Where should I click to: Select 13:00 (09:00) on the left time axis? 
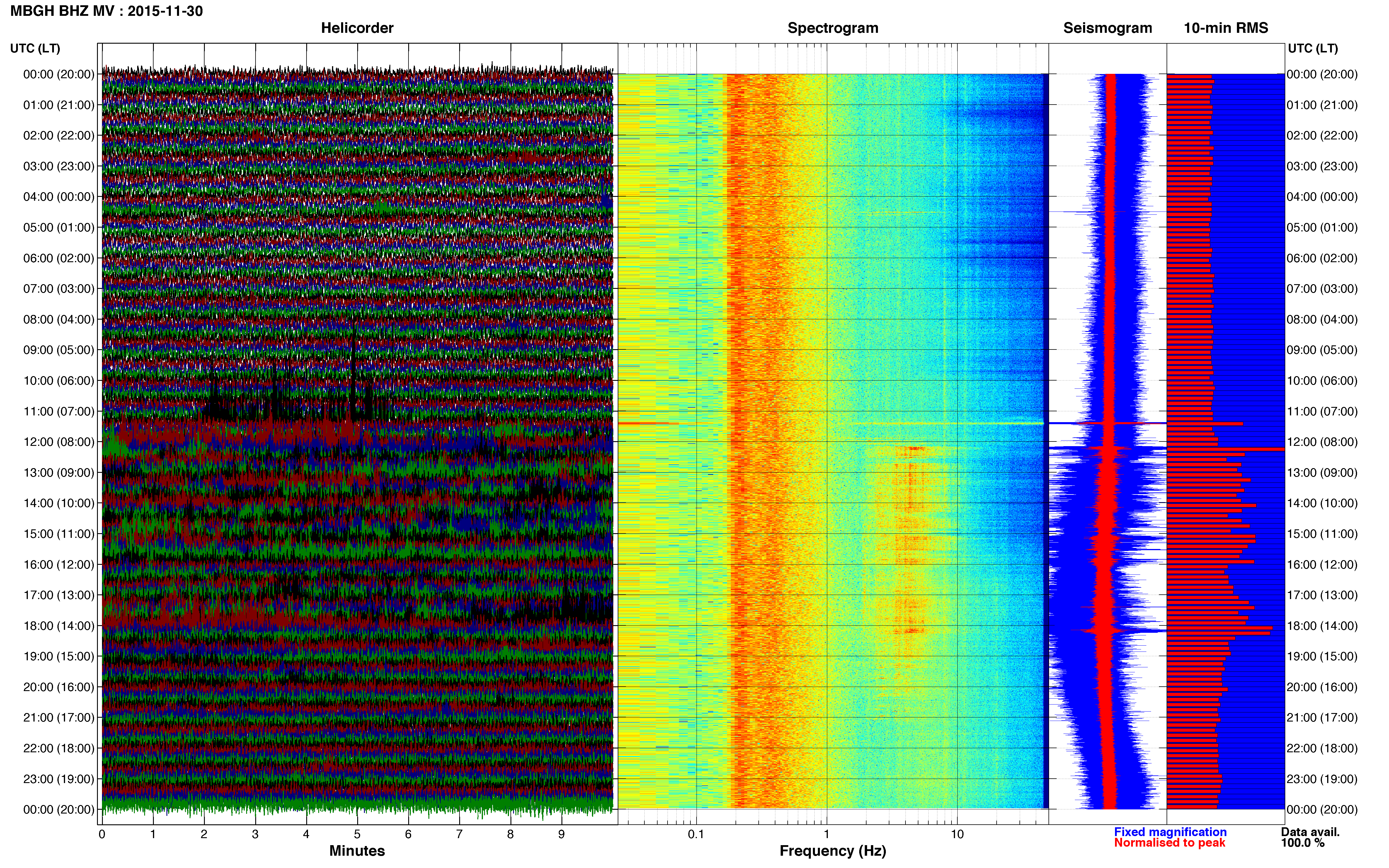pyautogui.click(x=59, y=473)
